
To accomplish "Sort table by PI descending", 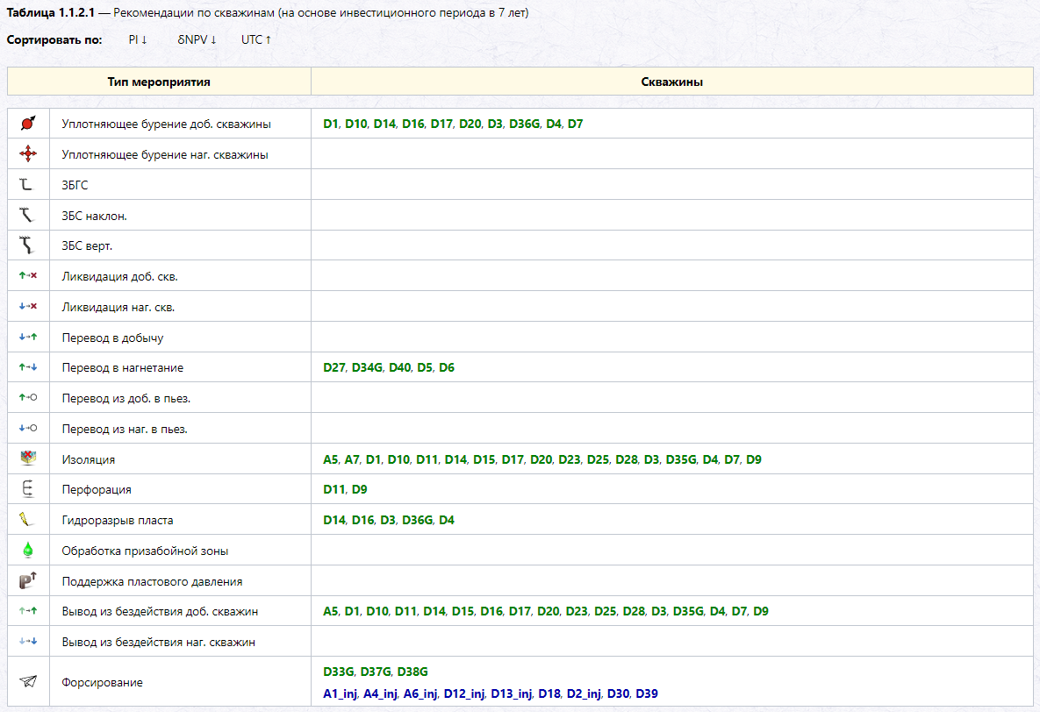I will tap(137, 40).
